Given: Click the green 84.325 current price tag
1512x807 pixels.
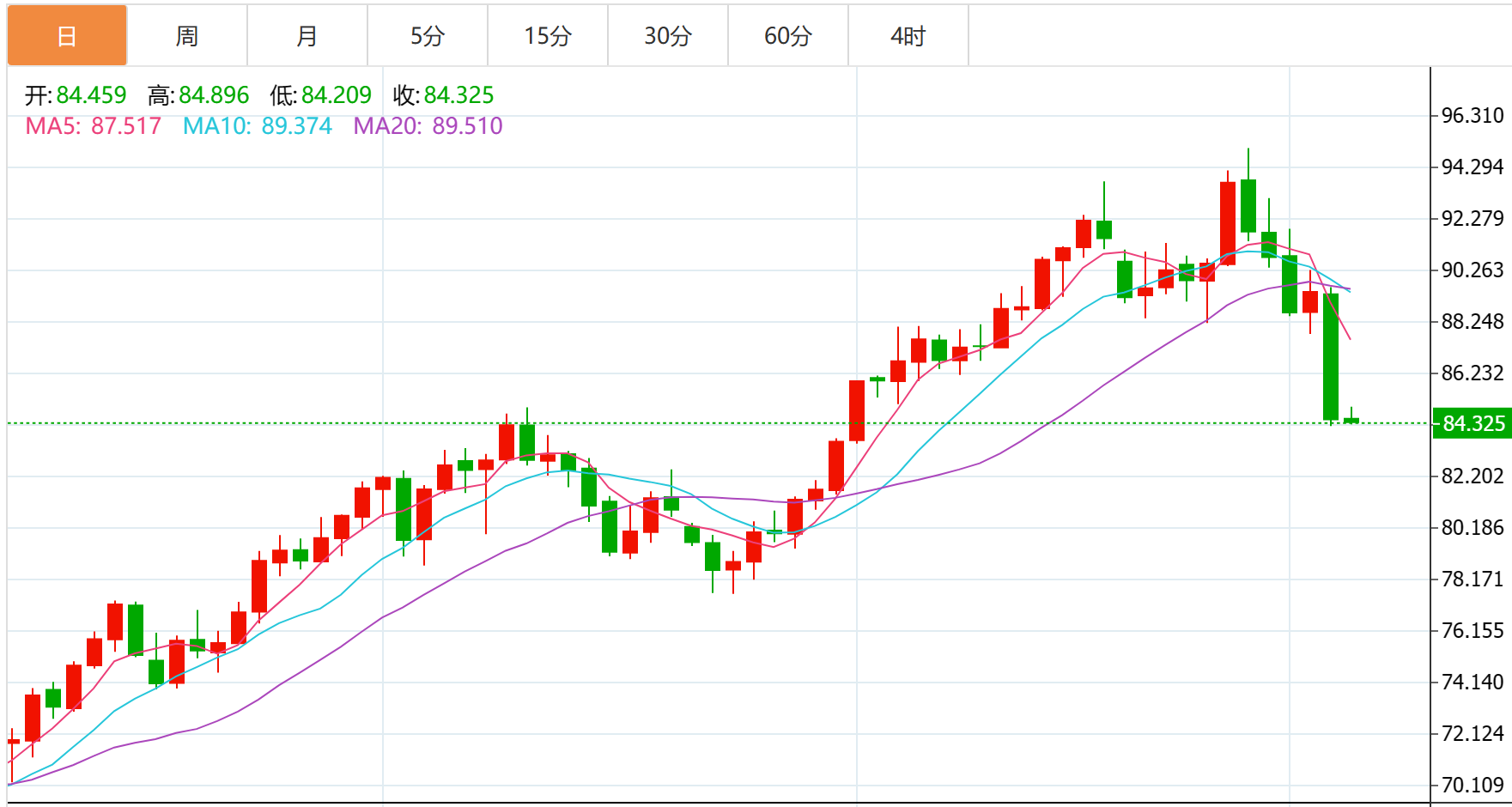Looking at the screenshot, I should (x=1473, y=423).
